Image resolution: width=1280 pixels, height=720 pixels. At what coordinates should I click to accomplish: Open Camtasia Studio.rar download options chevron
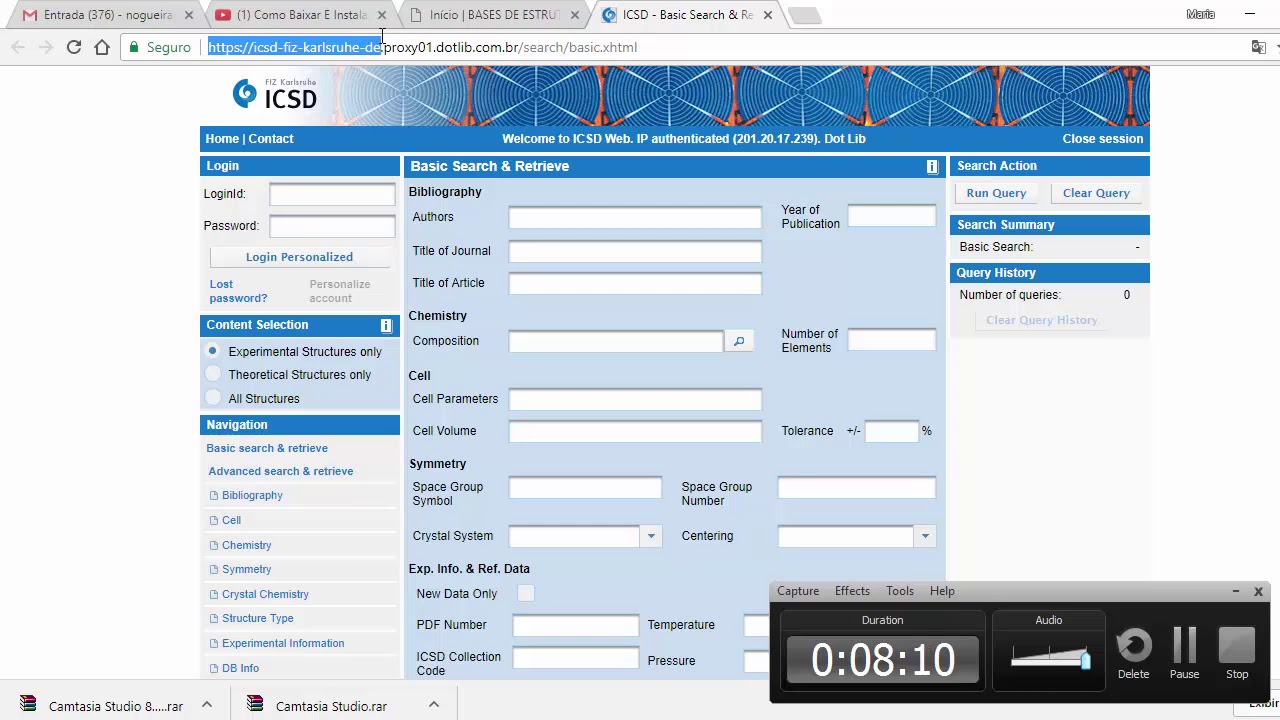434,705
